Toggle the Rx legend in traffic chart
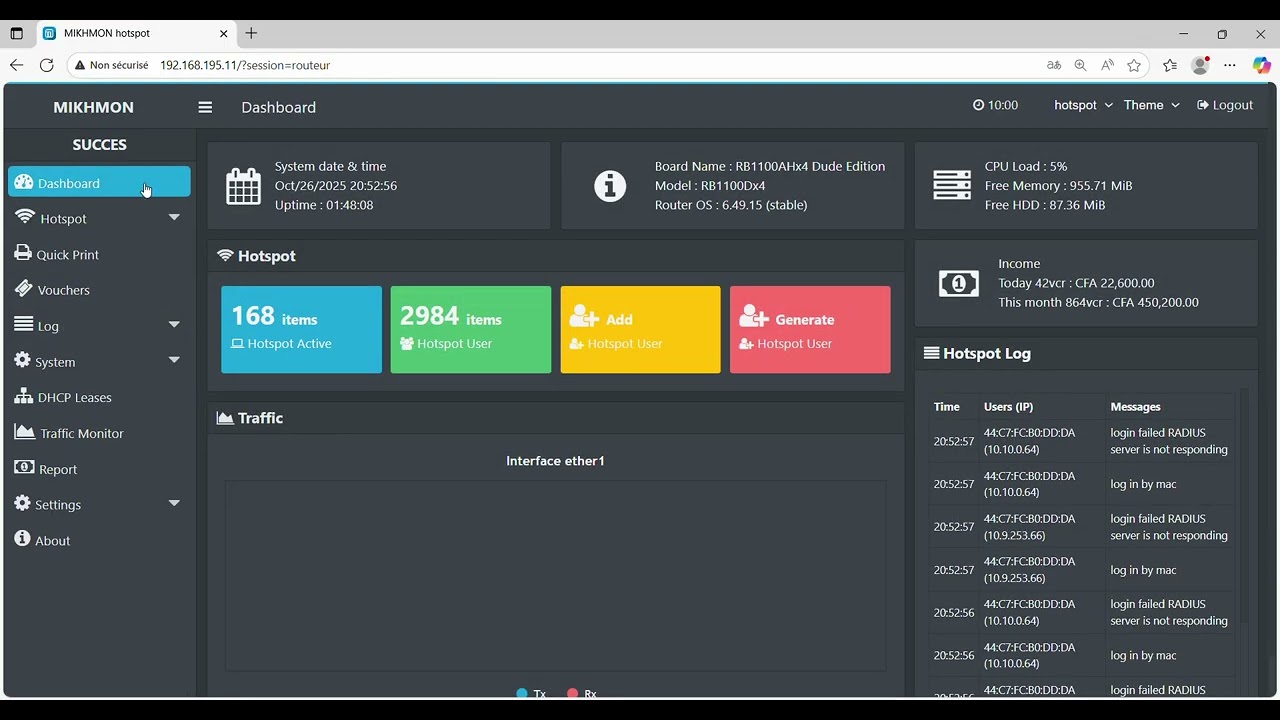The height and width of the screenshot is (720, 1280). pyautogui.click(x=582, y=693)
